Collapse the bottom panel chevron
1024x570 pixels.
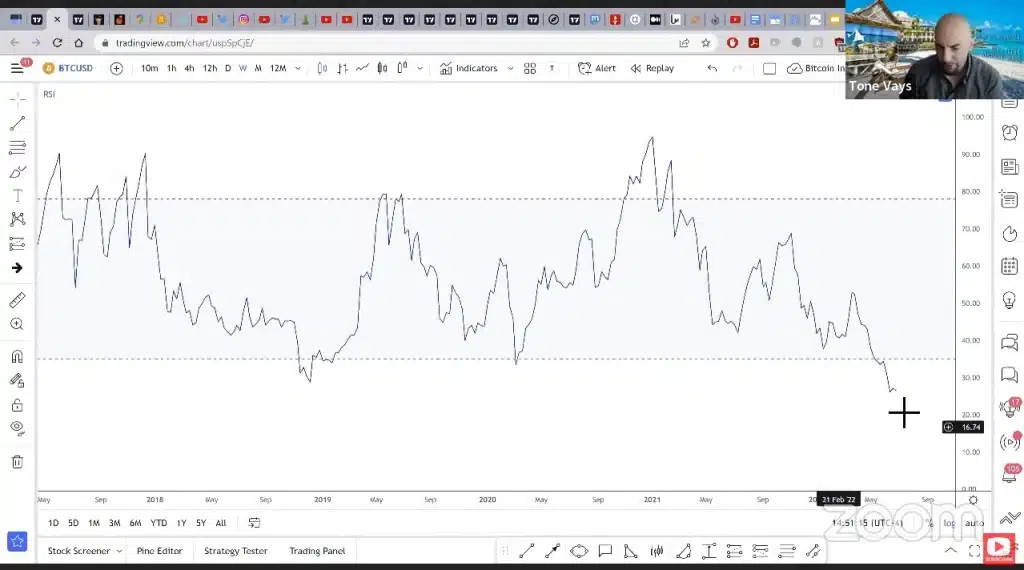(x=951, y=550)
